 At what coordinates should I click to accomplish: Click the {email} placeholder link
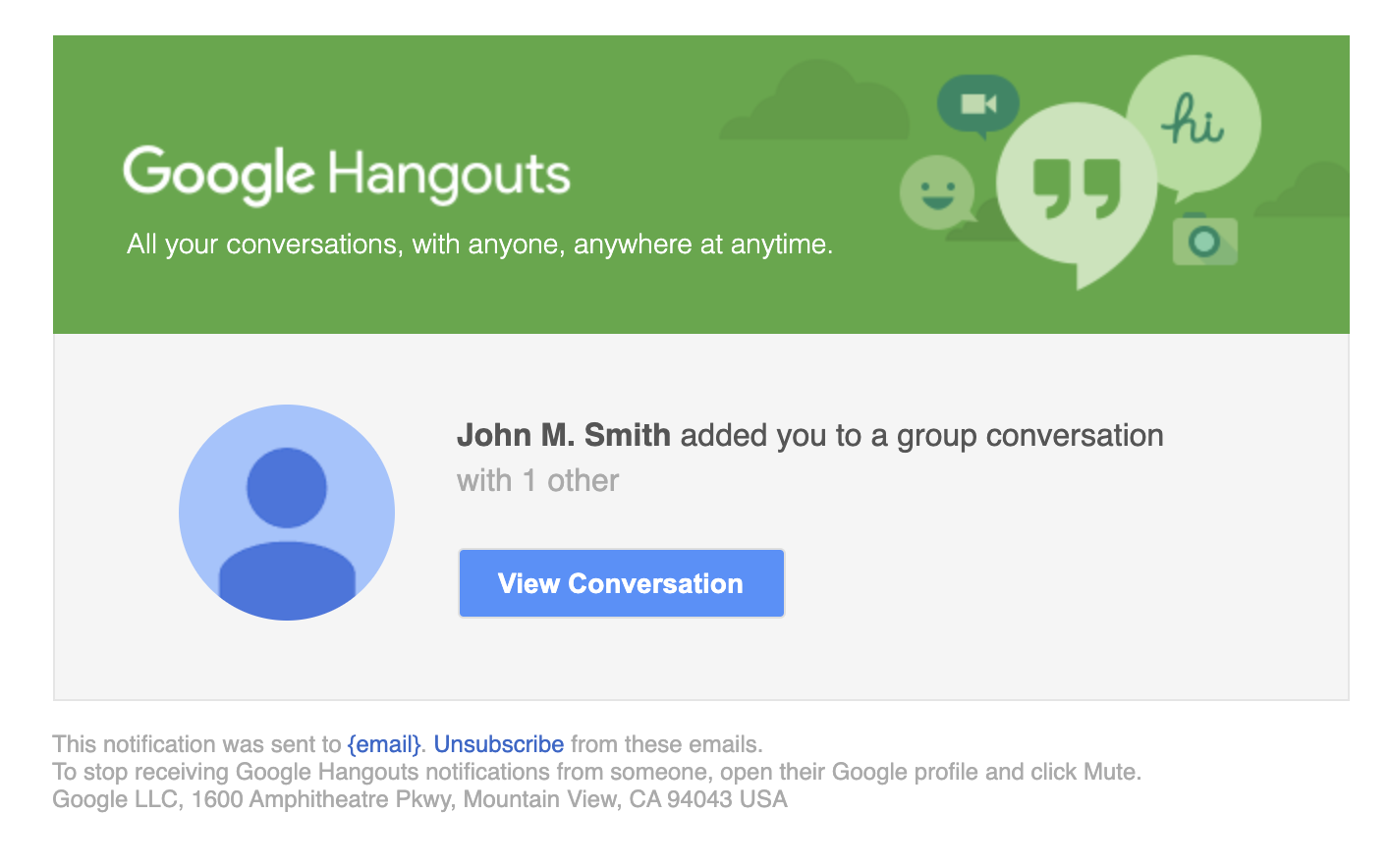click(x=384, y=744)
